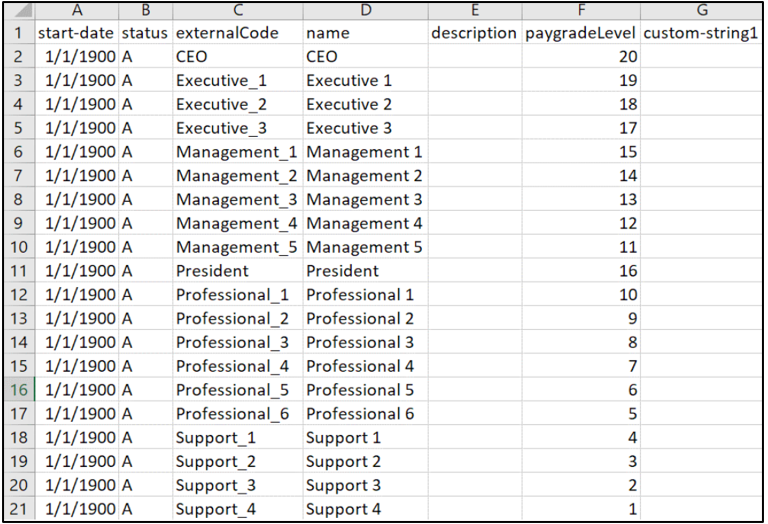Select column A header
This screenshot has height=524, width=768.
pos(77,11)
